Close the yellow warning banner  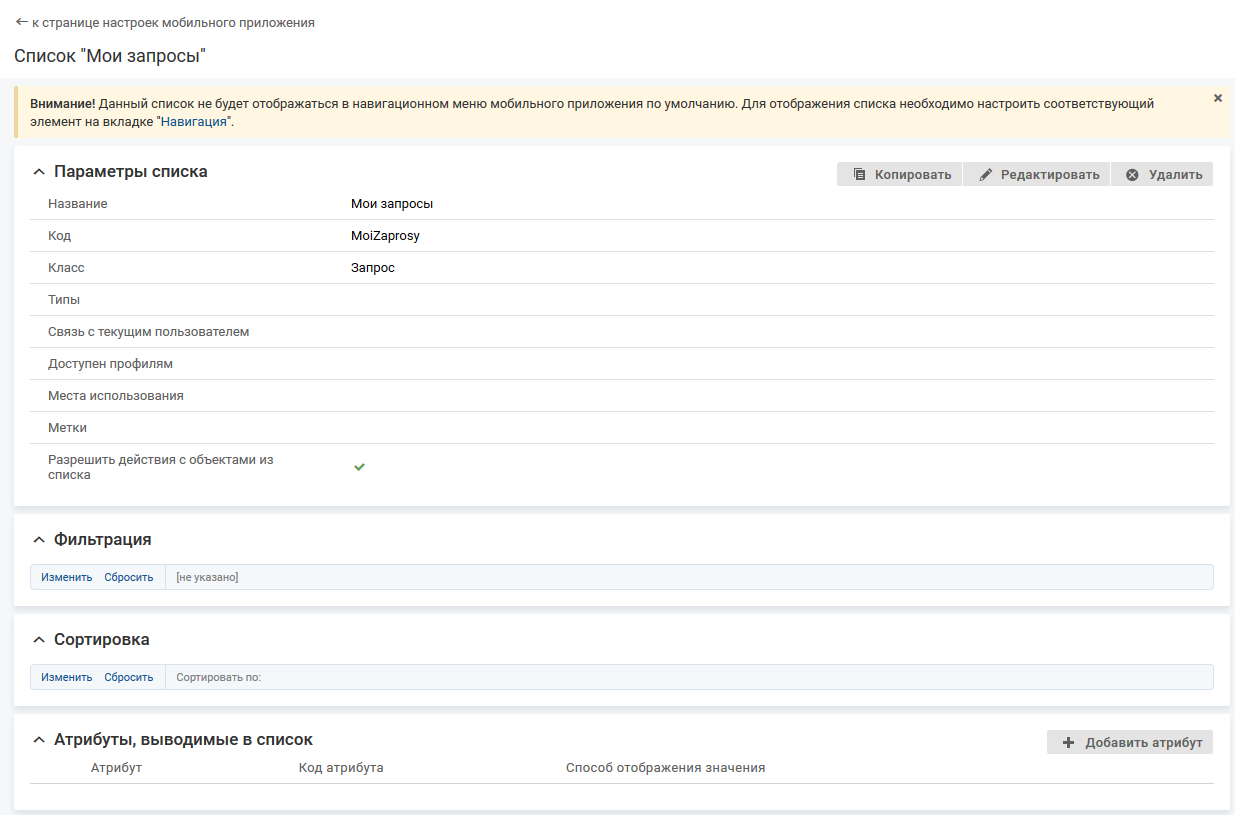(1217, 98)
